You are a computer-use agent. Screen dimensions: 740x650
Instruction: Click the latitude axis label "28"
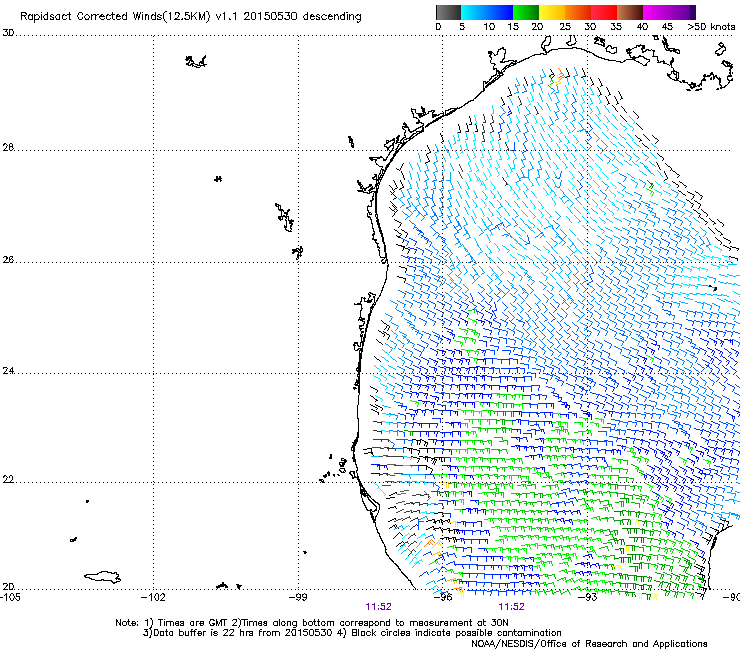click(x=8, y=147)
